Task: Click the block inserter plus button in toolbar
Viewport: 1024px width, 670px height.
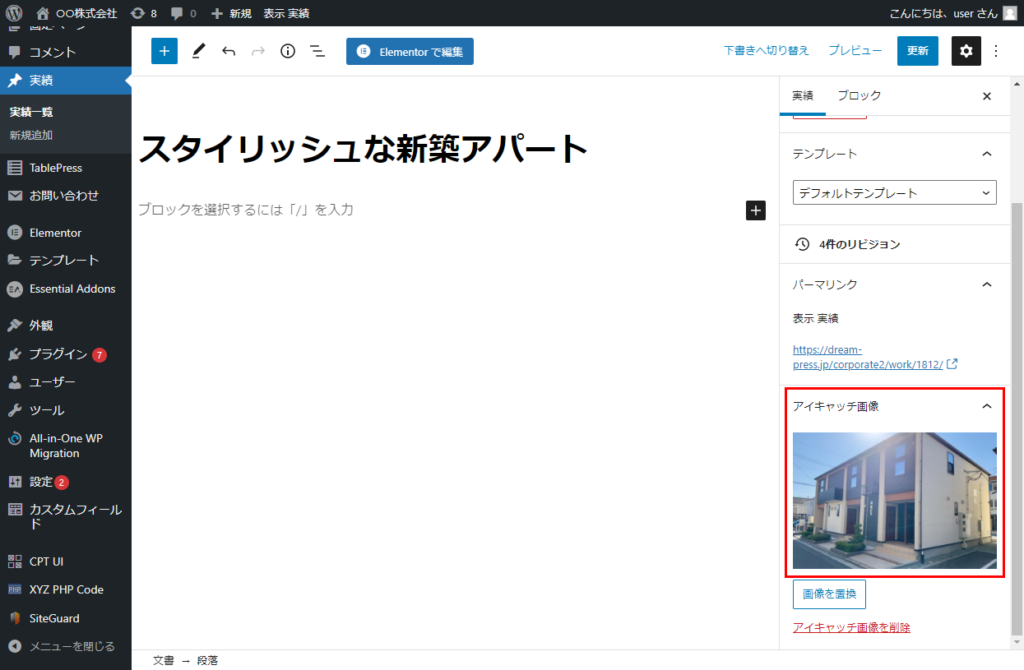Action: [164, 51]
